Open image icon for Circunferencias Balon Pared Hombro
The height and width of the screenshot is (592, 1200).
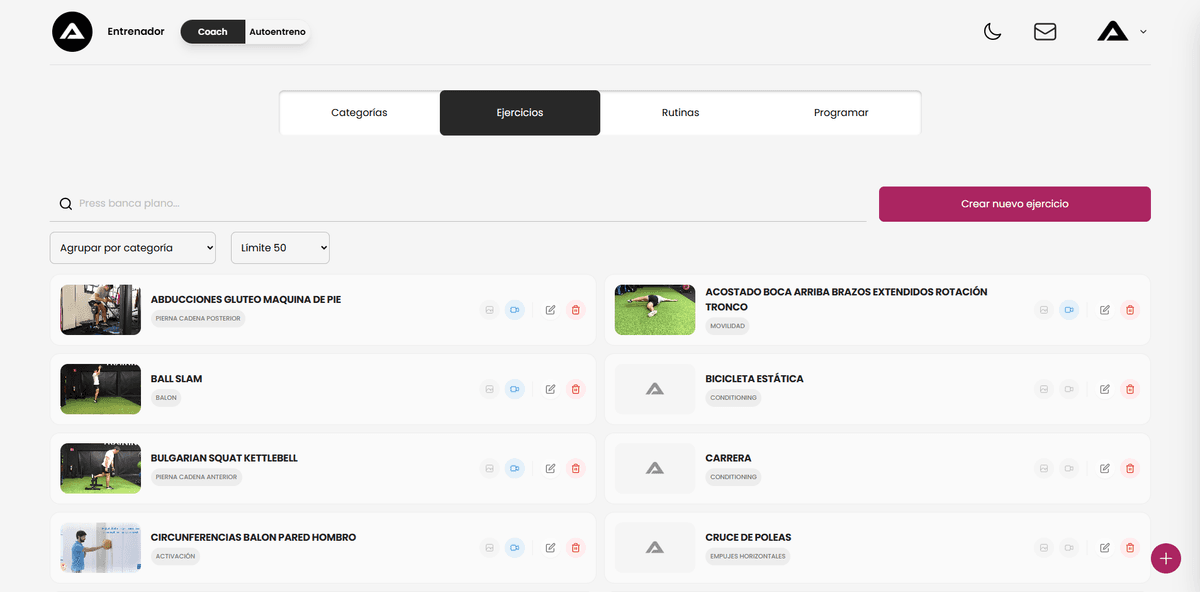(489, 547)
